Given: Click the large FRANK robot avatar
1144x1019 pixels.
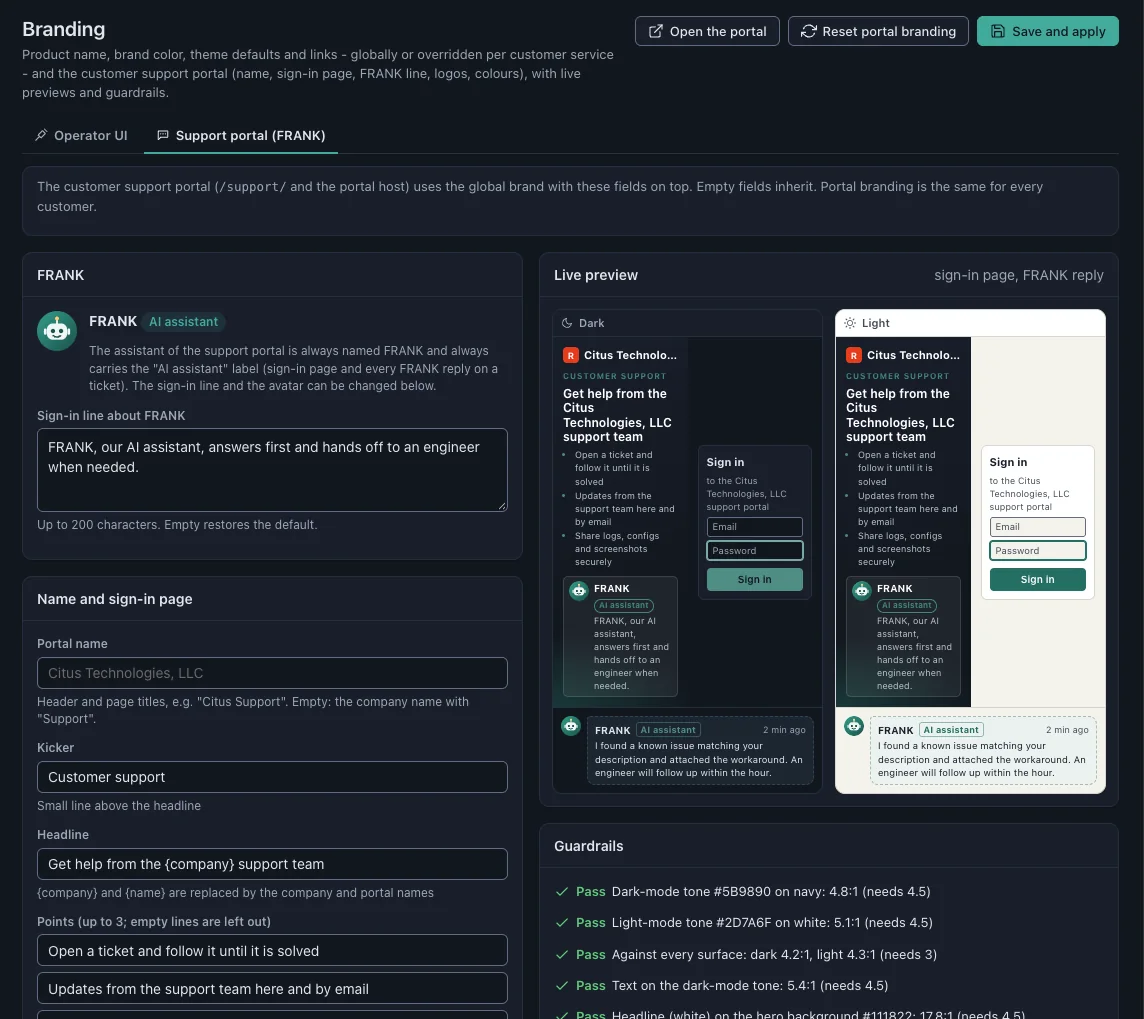Looking at the screenshot, I should point(57,330).
